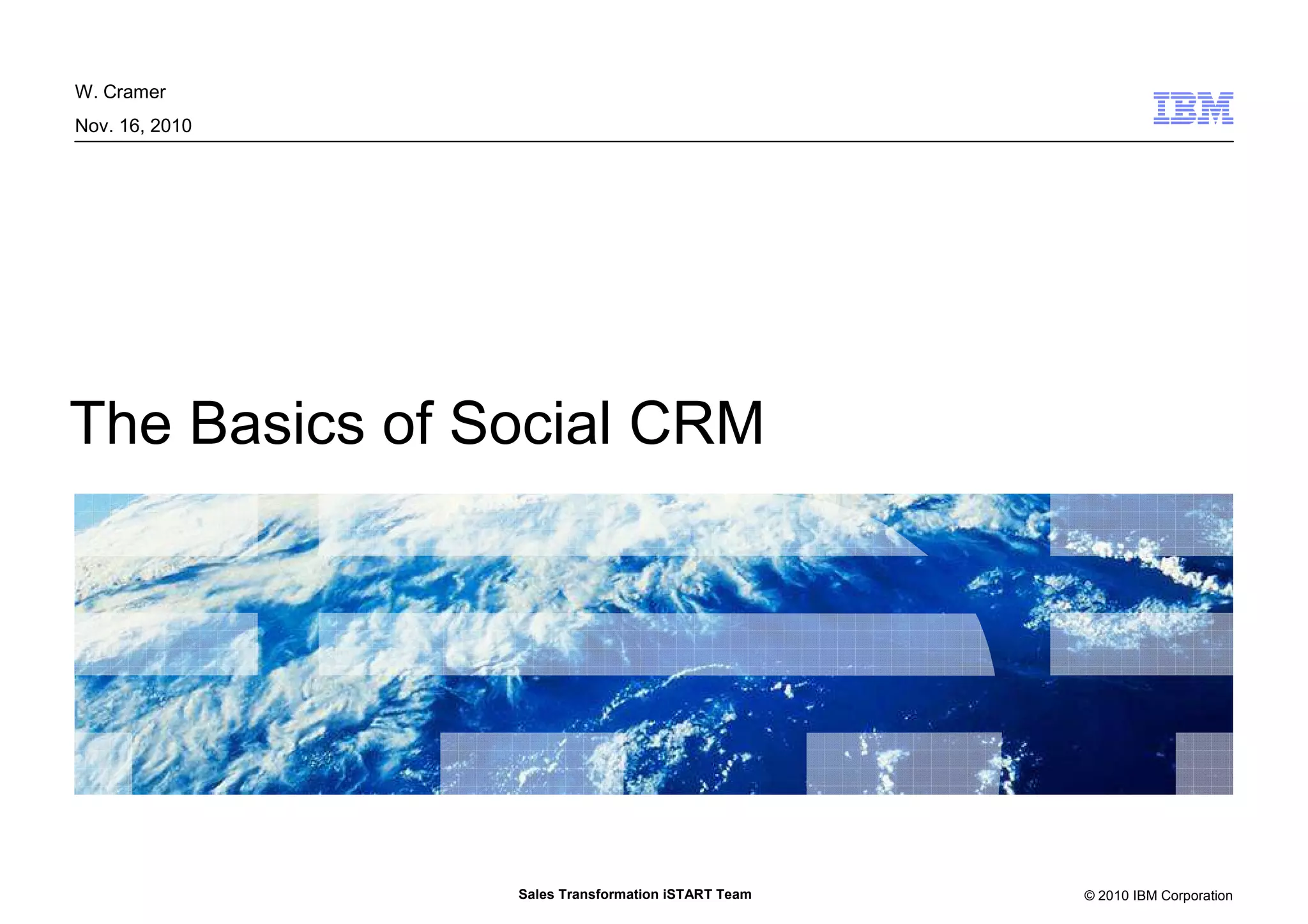1308x924 pixels.
Task: Click the translucent grid square at banner top-right
Action: (1141, 524)
